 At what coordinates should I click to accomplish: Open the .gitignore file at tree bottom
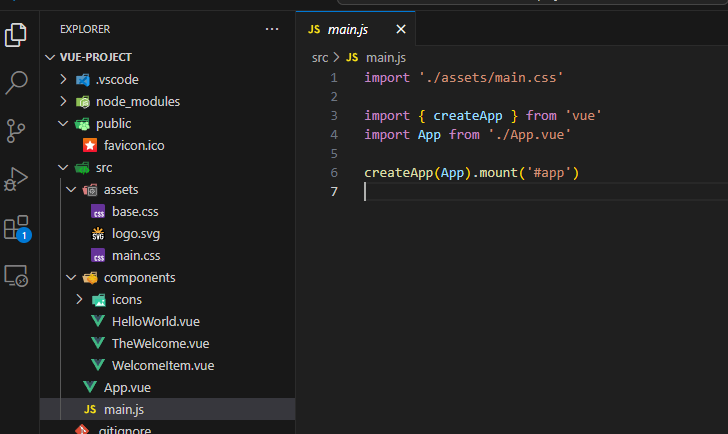124,430
